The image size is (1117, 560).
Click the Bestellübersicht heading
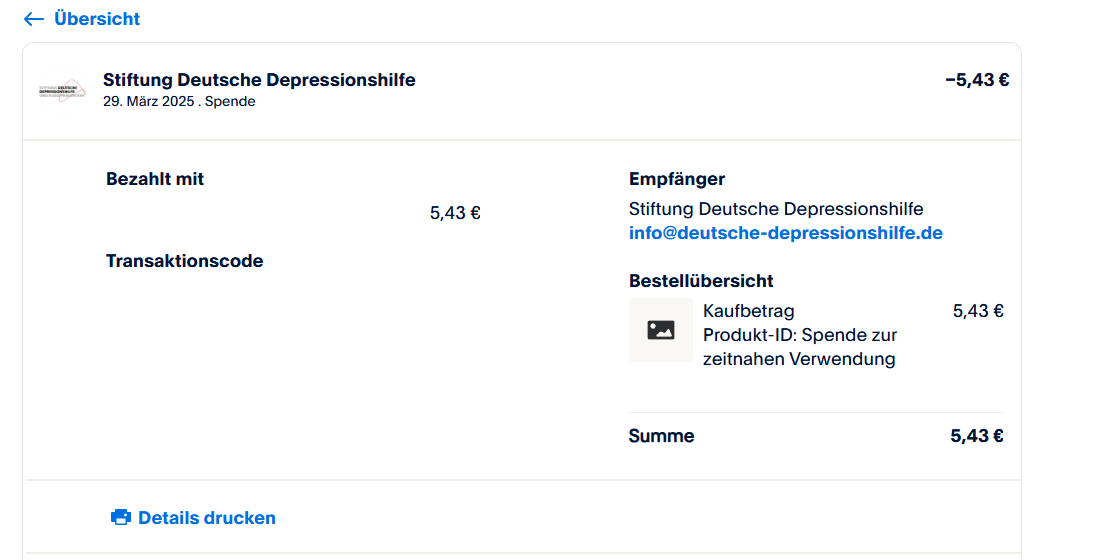pyautogui.click(x=700, y=281)
